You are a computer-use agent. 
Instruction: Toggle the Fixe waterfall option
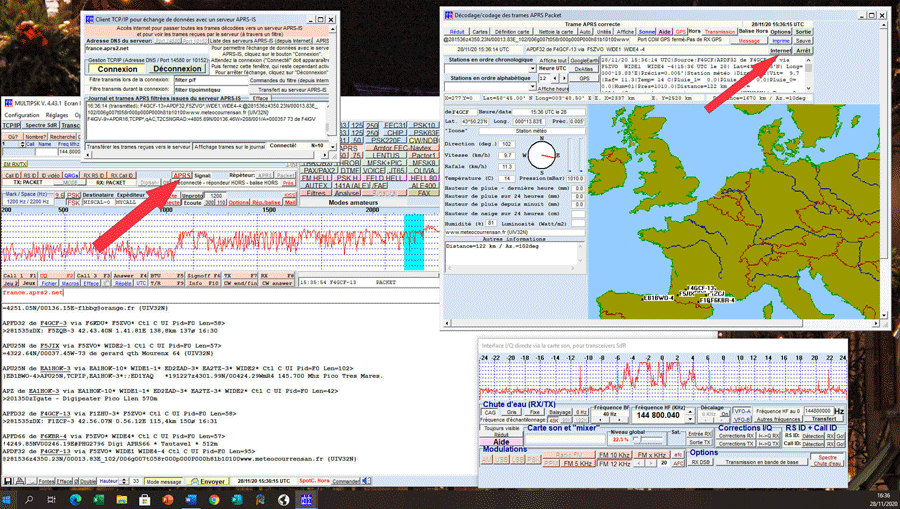[534, 412]
